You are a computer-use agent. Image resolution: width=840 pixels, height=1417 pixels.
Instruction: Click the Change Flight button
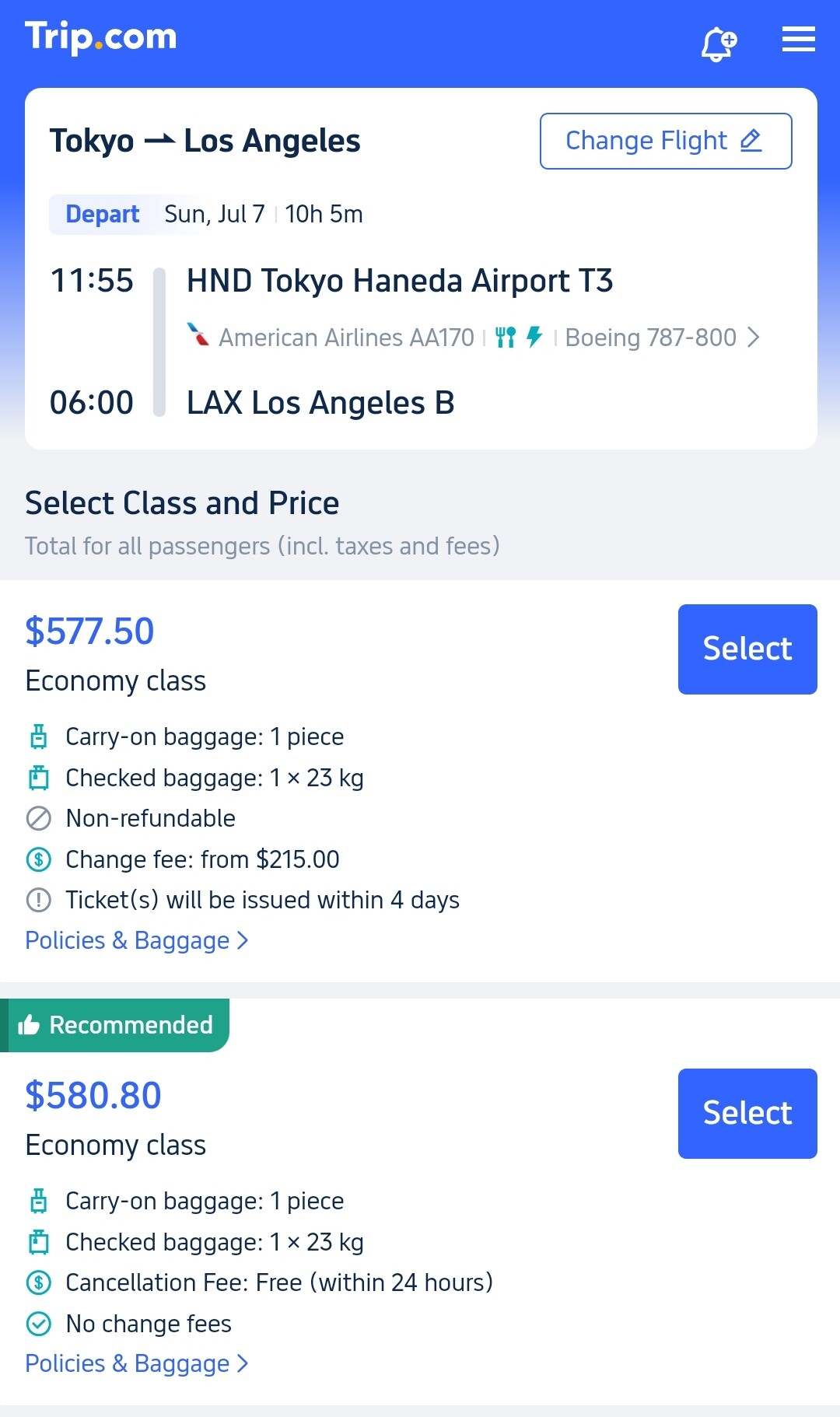[x=666, y=141]
